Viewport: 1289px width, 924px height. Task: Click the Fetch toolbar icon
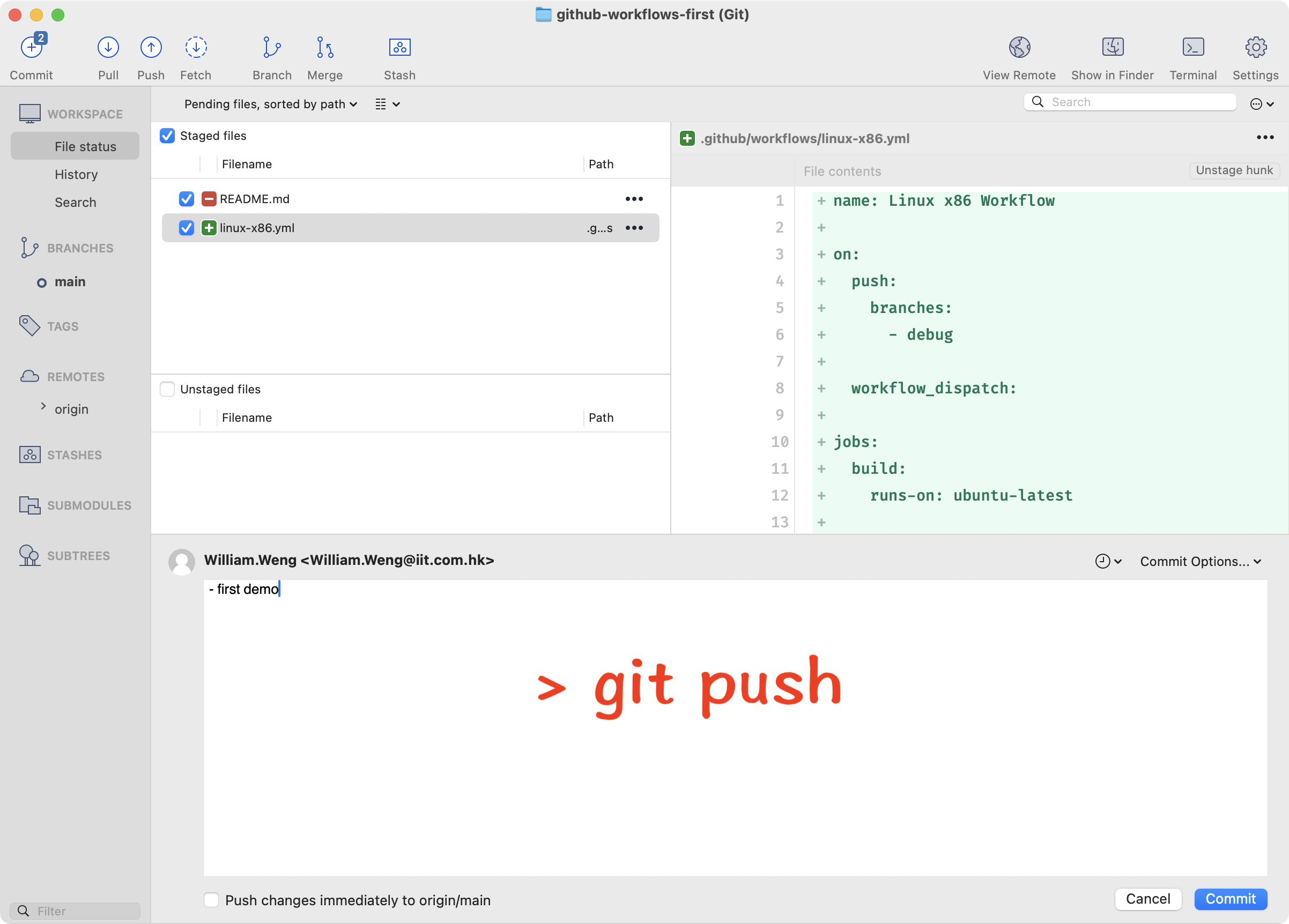click(196, 48)
